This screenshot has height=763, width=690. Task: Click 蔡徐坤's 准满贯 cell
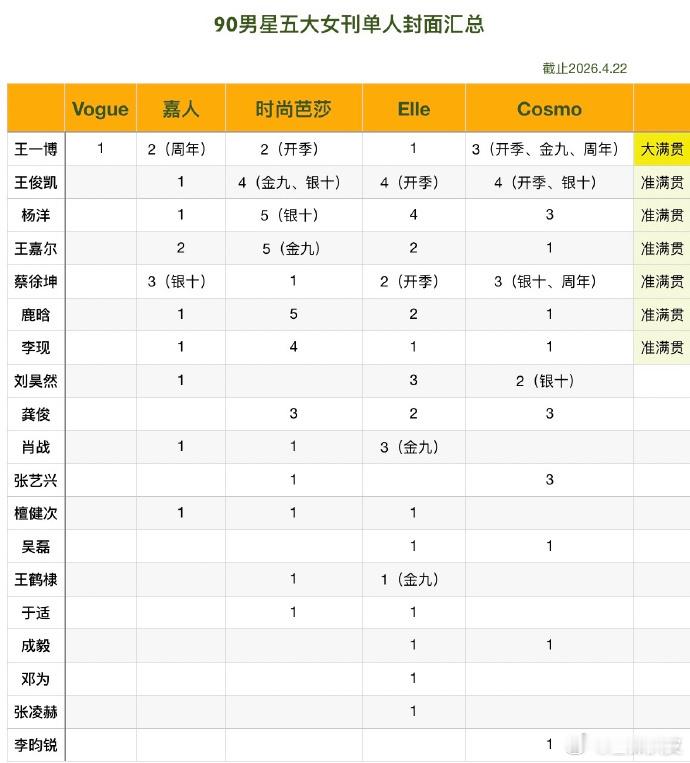coord(662,281)
